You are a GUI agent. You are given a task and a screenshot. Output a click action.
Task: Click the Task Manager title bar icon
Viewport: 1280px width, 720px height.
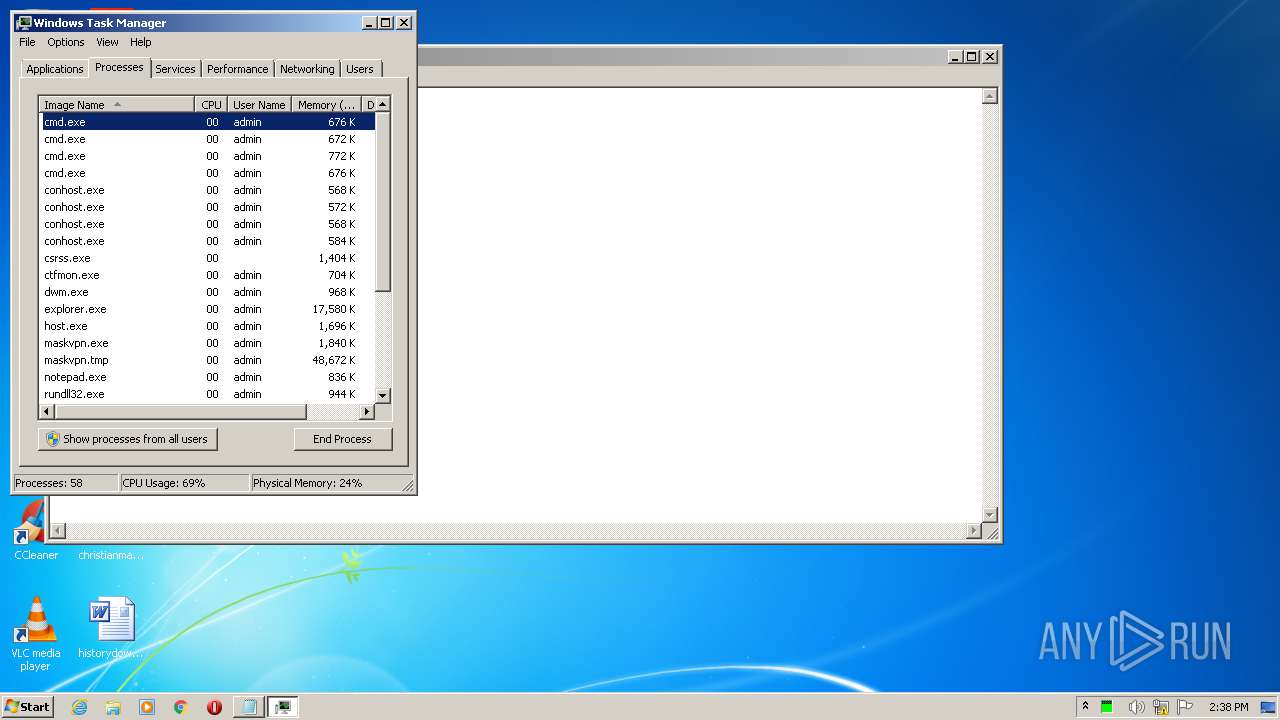click(24, 22)
